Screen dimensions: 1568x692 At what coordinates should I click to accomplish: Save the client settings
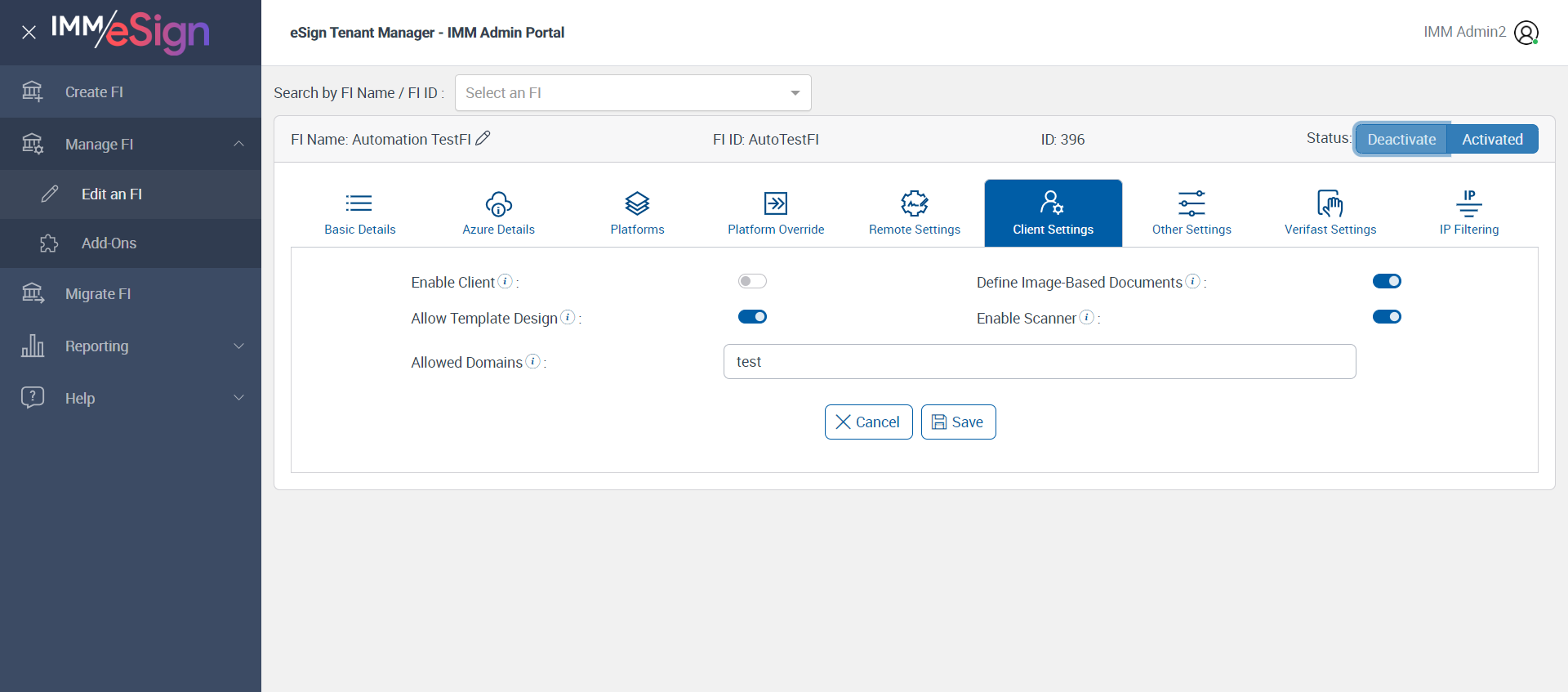958,422
